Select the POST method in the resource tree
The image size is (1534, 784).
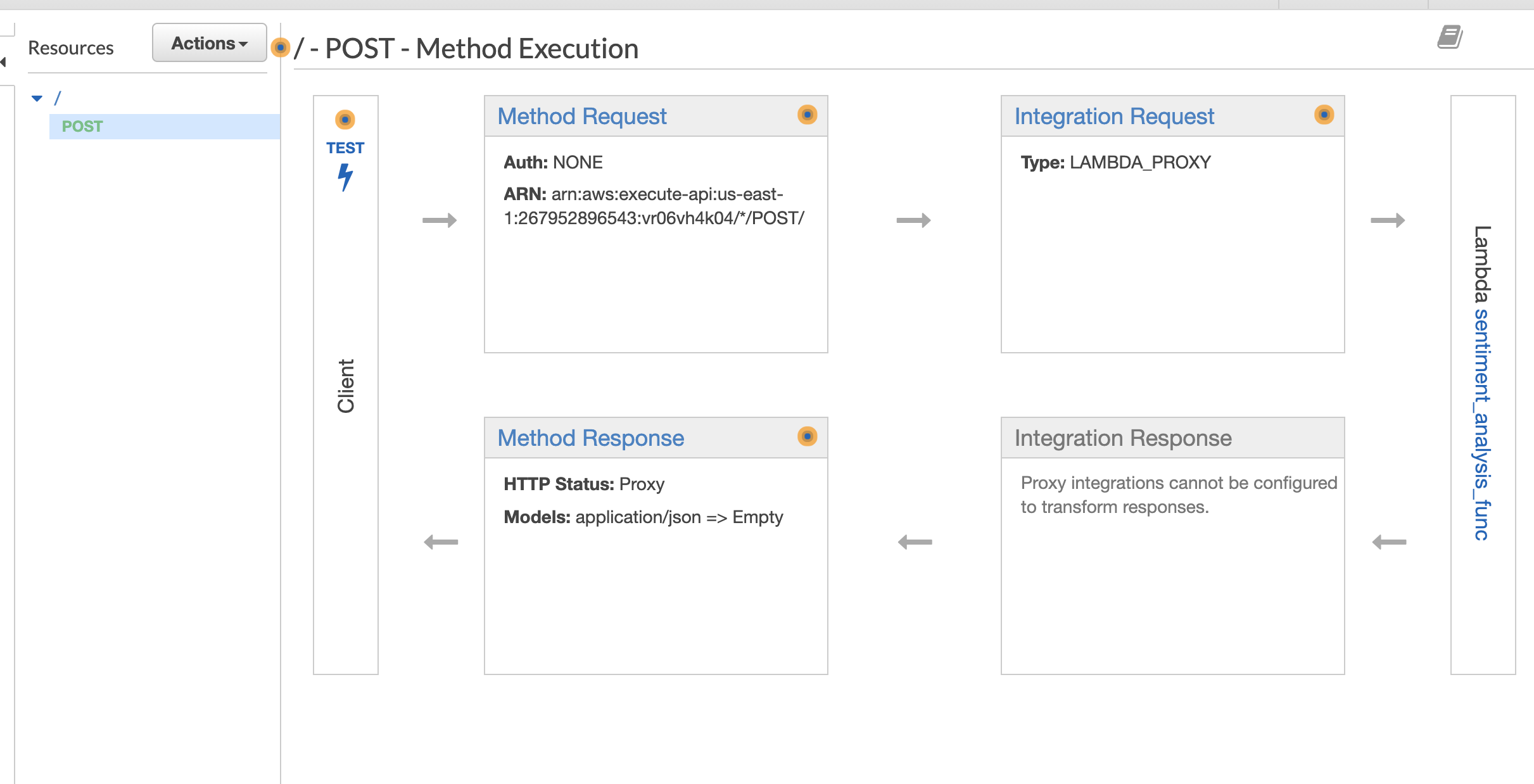coord(82,126)
